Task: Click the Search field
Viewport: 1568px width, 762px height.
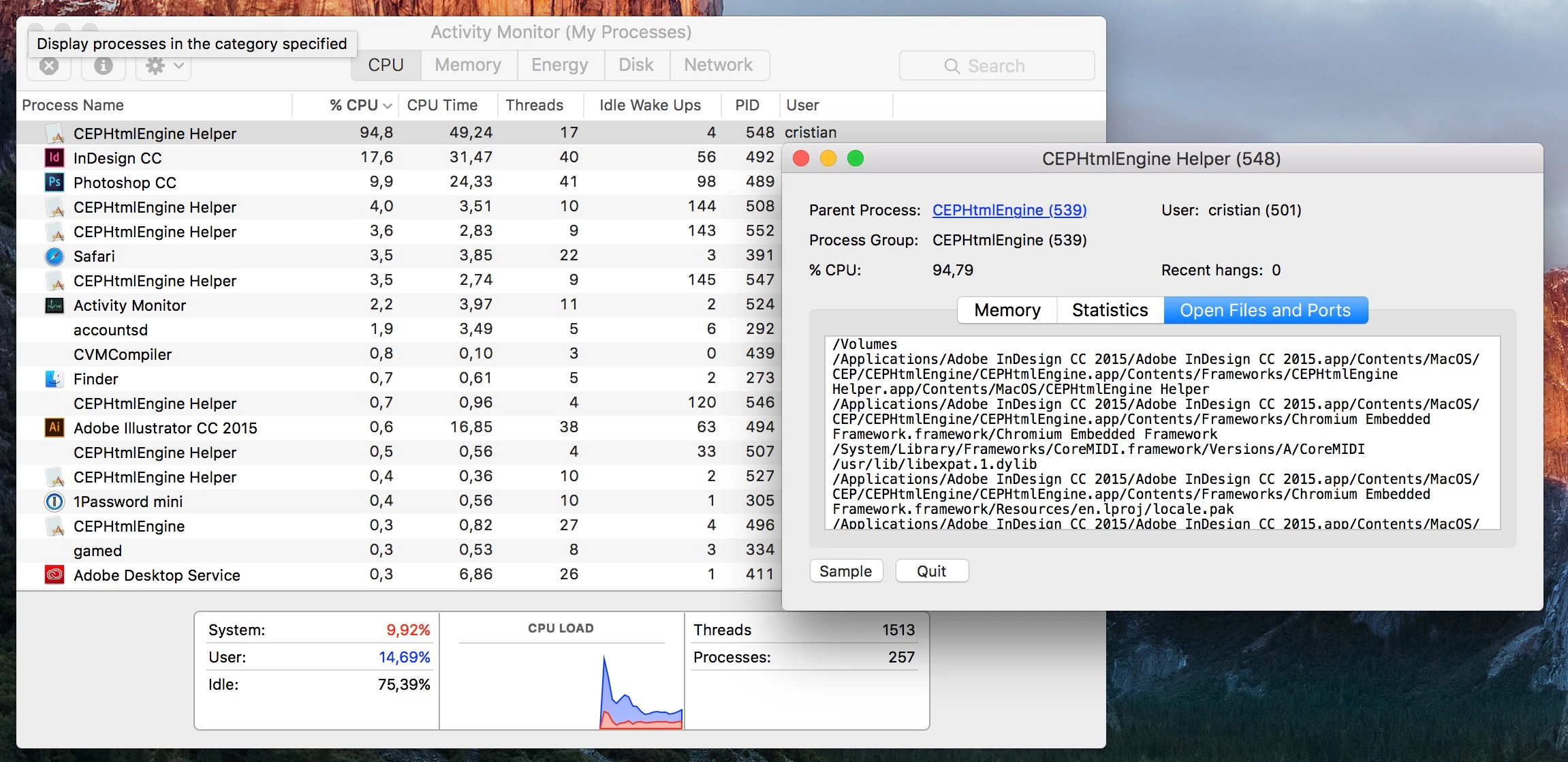Action: click(996, 66)
